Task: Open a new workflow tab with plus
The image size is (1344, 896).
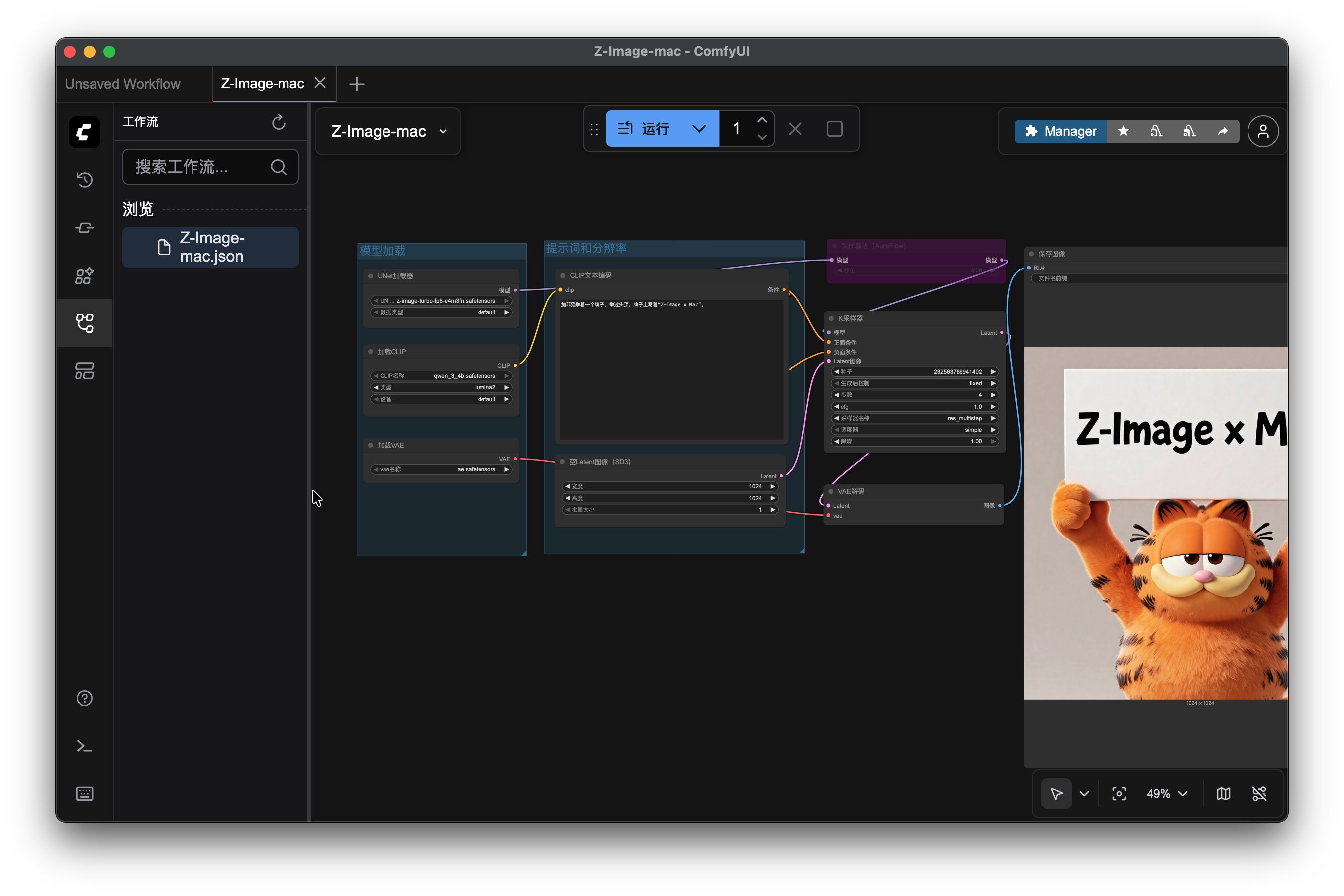Action: coord(357,84)
